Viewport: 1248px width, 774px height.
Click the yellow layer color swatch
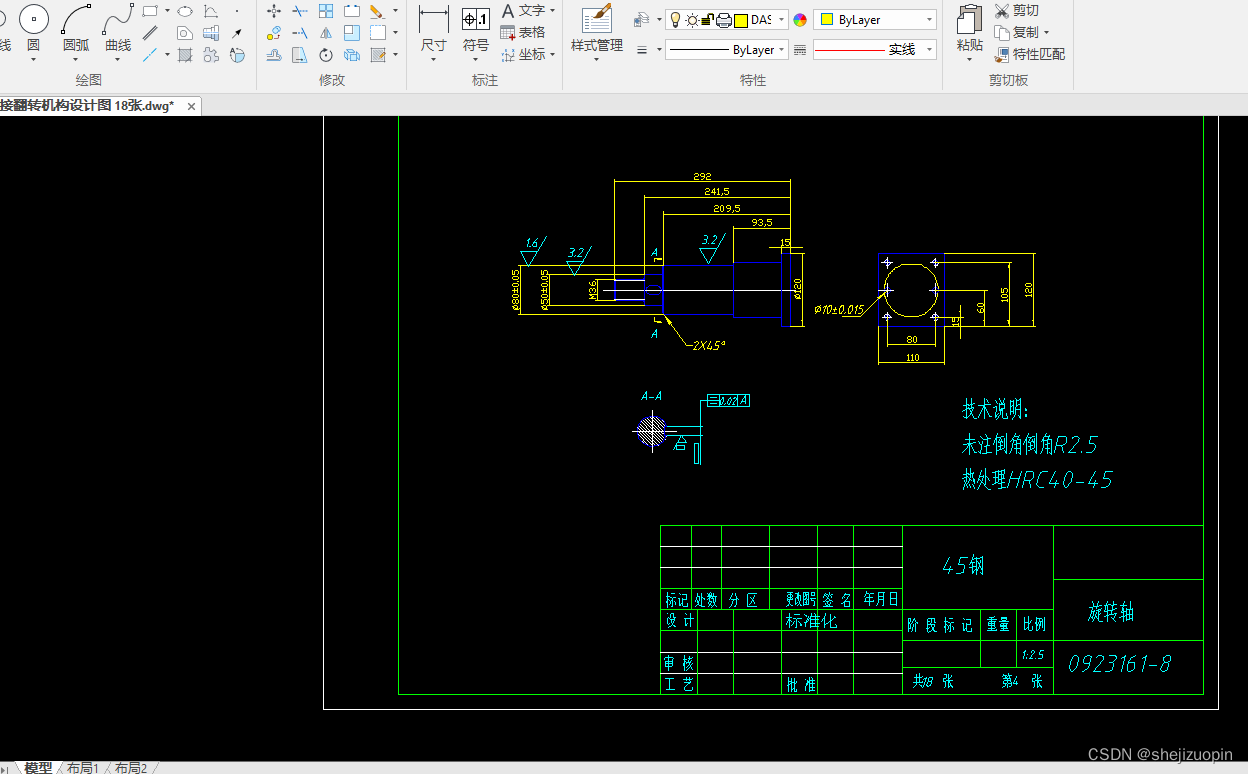point(741,19)
